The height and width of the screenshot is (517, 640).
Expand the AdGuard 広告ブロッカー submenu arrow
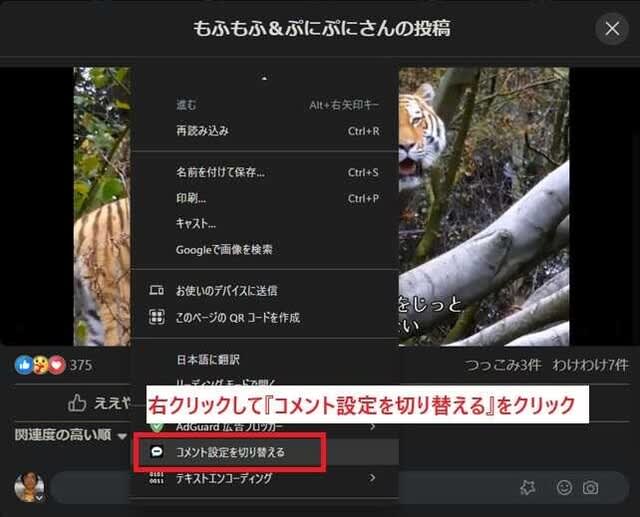[x=372, y=426]
